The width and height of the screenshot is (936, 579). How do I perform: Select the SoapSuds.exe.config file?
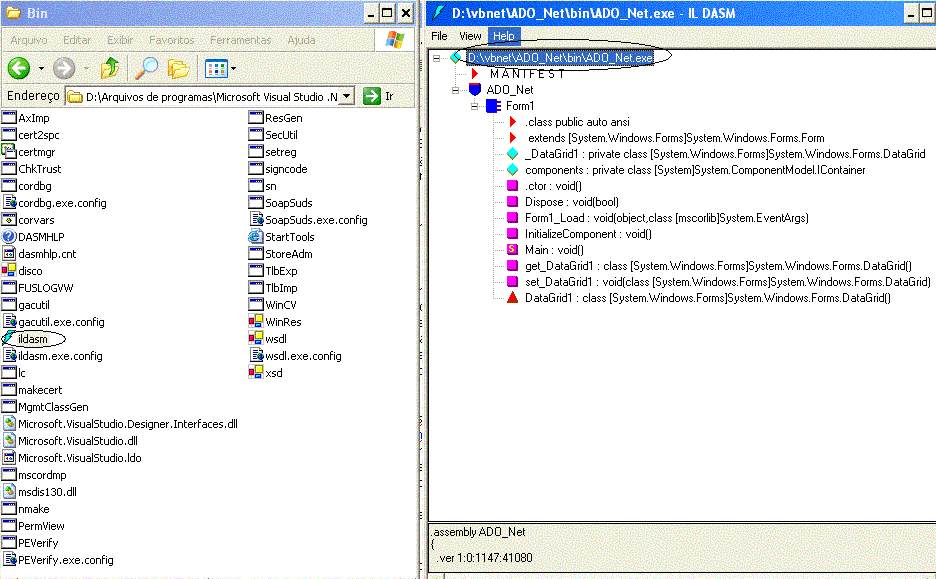click(x=308, y=220)
